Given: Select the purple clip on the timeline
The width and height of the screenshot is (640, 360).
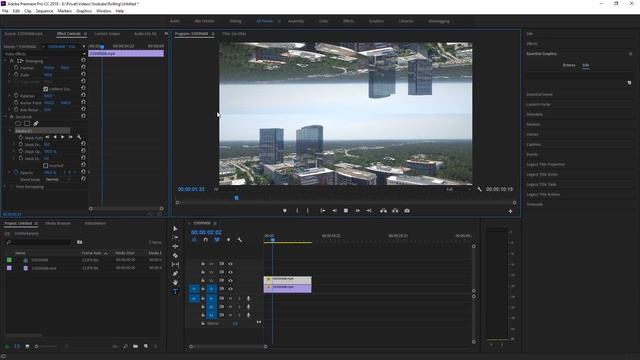Looking at the screenshot, I should (288, 288).
